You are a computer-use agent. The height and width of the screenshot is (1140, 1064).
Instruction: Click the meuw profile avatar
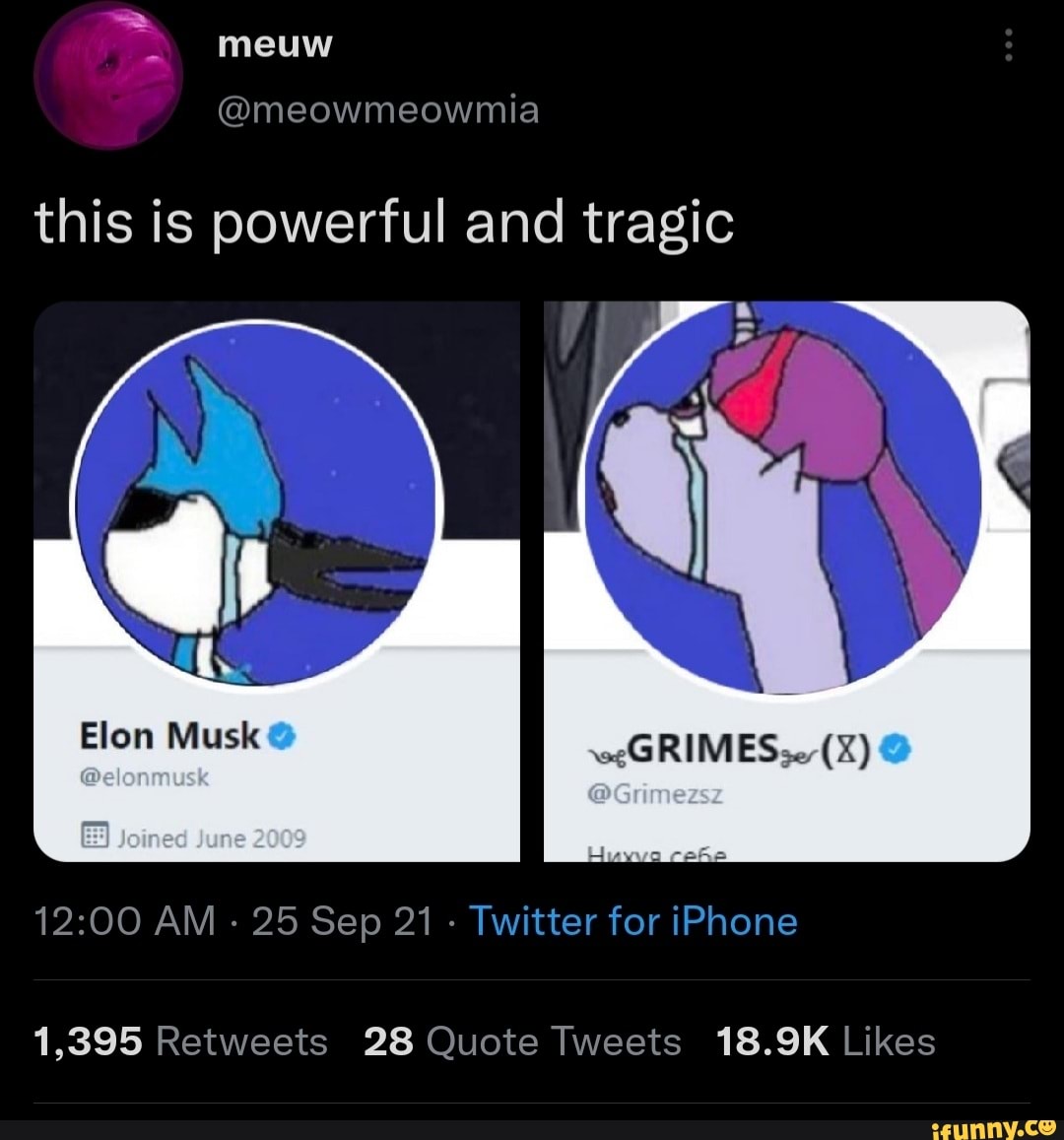pyautogui.click(x=108, y=75)
